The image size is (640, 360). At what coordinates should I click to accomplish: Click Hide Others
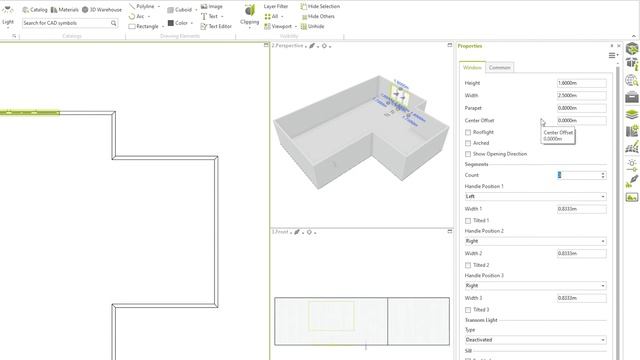[318, 16]
